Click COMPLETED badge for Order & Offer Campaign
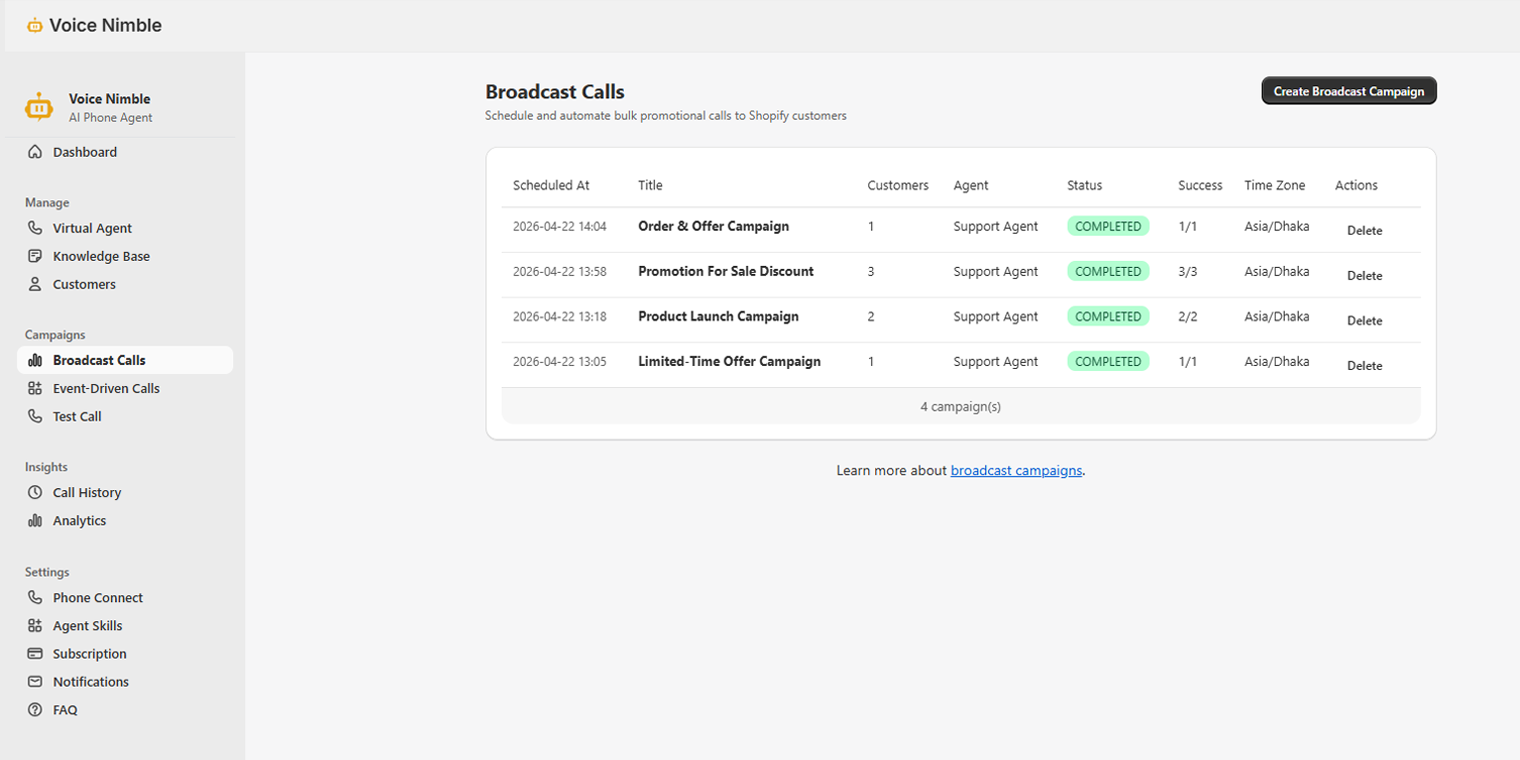 (1108, 226)
